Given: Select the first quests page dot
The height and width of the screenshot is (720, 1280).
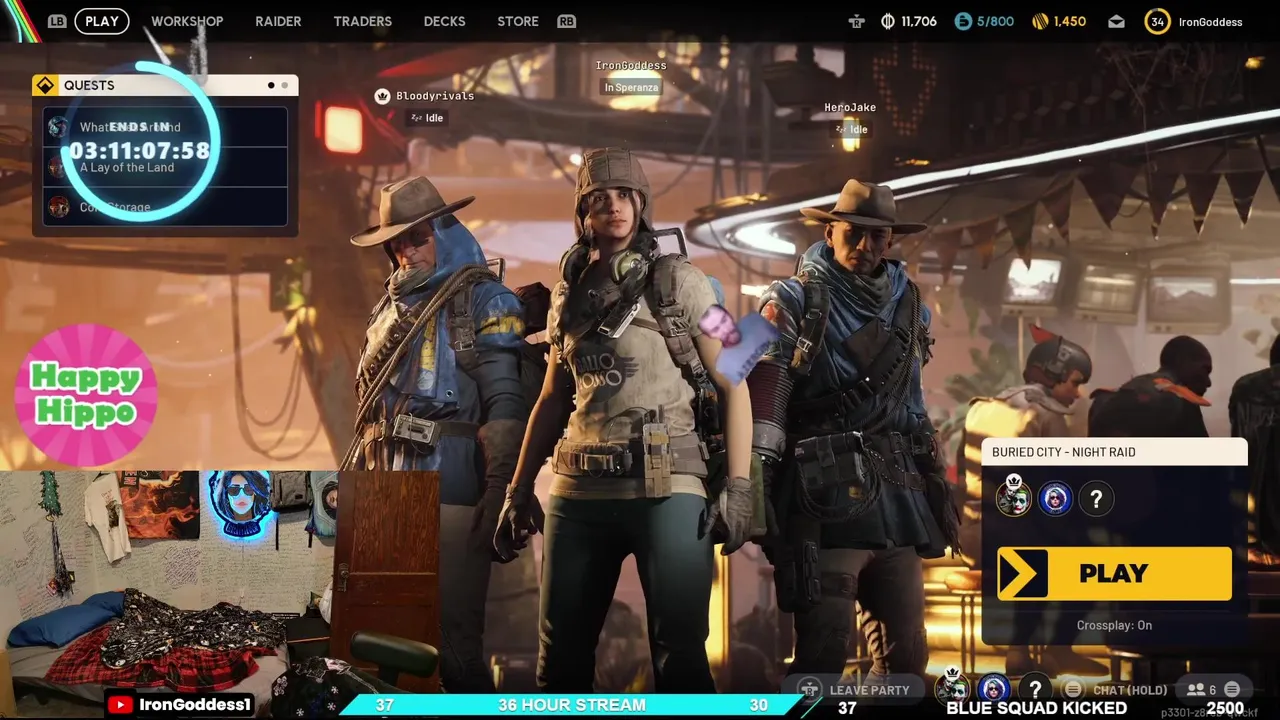Looking at the screenshot, I should [x=271, y=85].
